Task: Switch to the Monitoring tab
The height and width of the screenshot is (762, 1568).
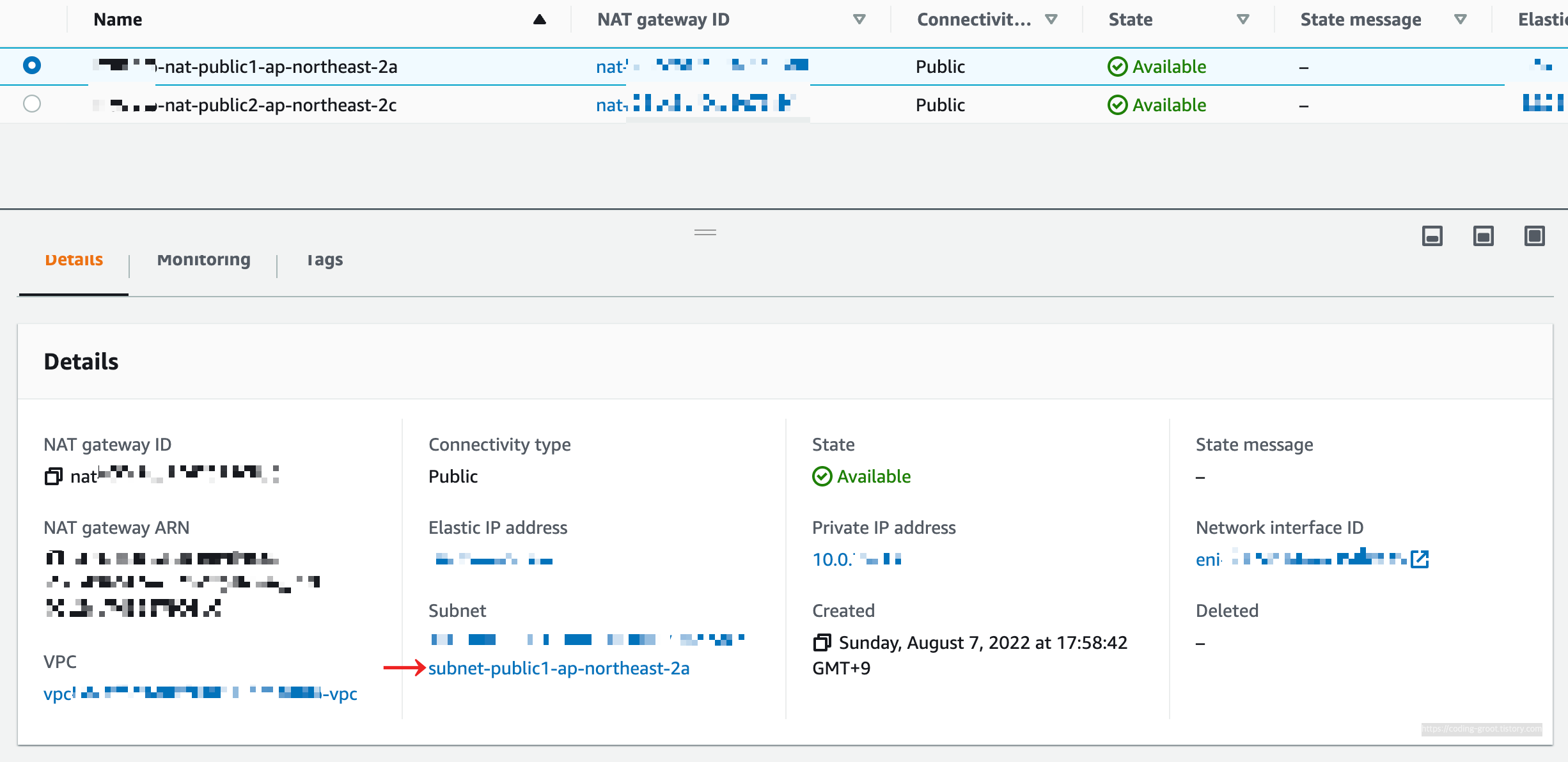Action: click(x=203, y=260)
